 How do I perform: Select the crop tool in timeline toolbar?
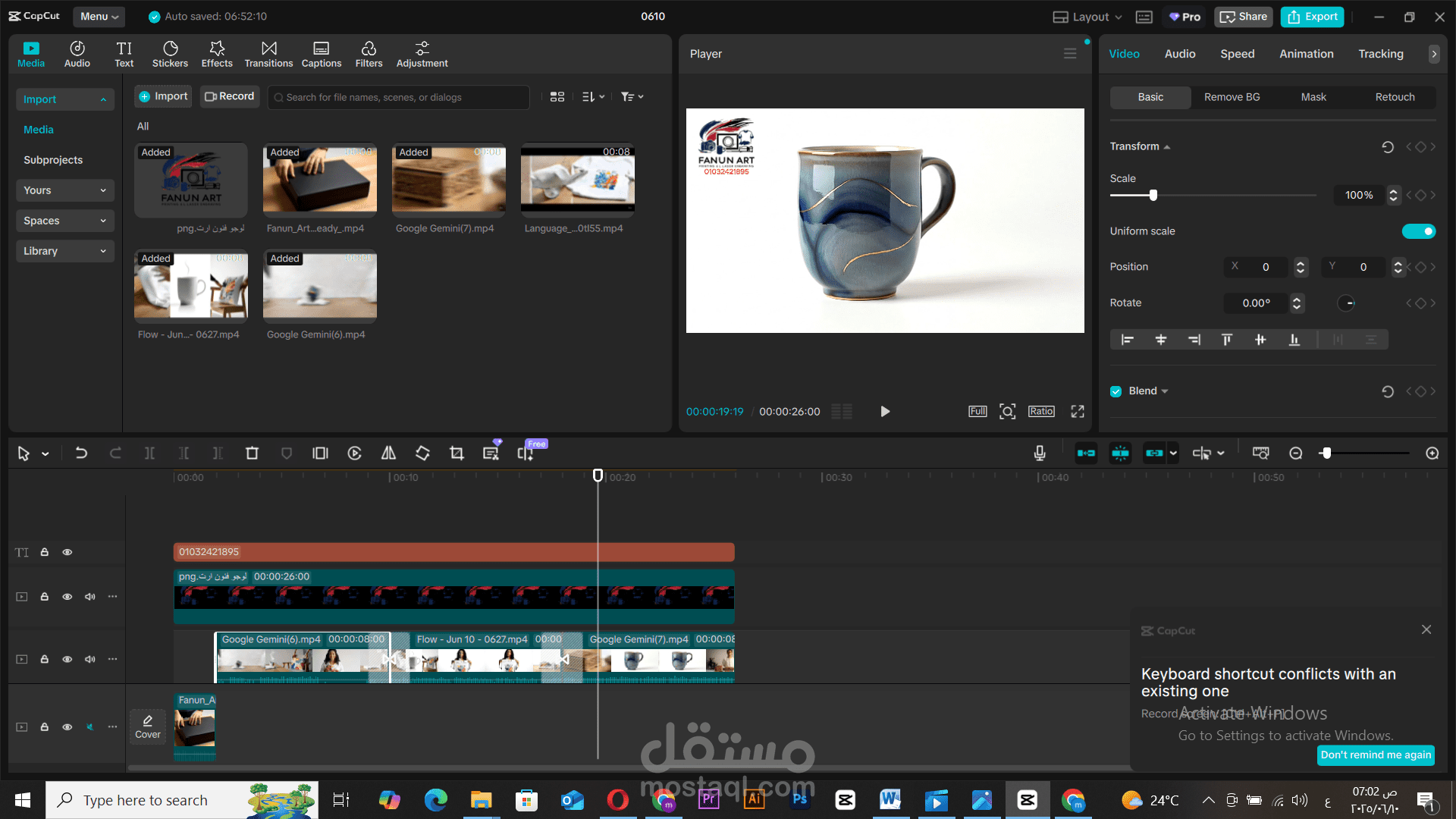pyautogui.click(x=457, y=453)
